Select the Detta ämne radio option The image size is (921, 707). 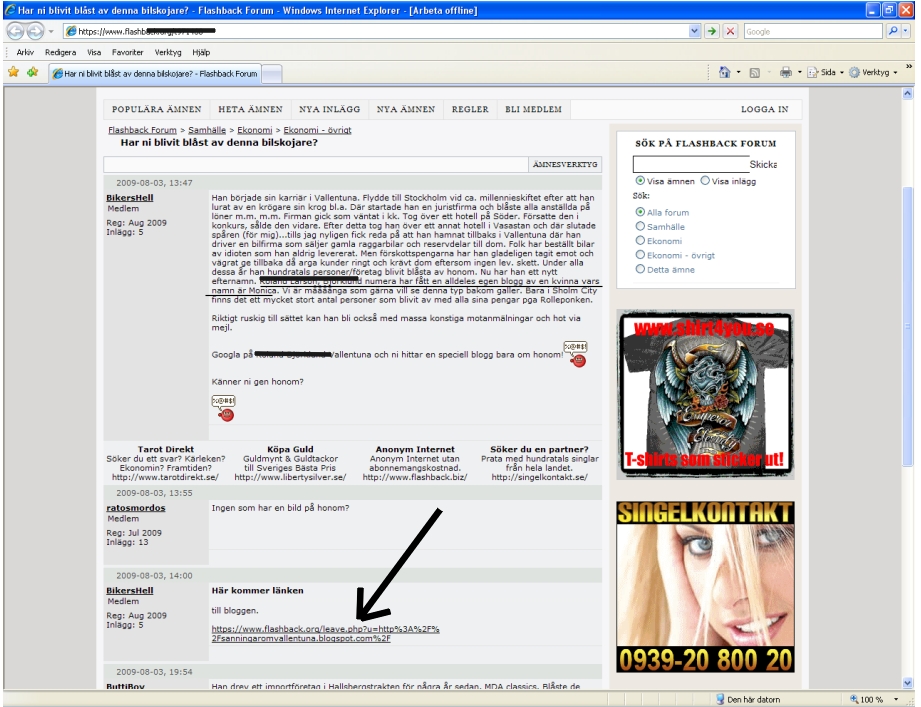coord(640,269)
